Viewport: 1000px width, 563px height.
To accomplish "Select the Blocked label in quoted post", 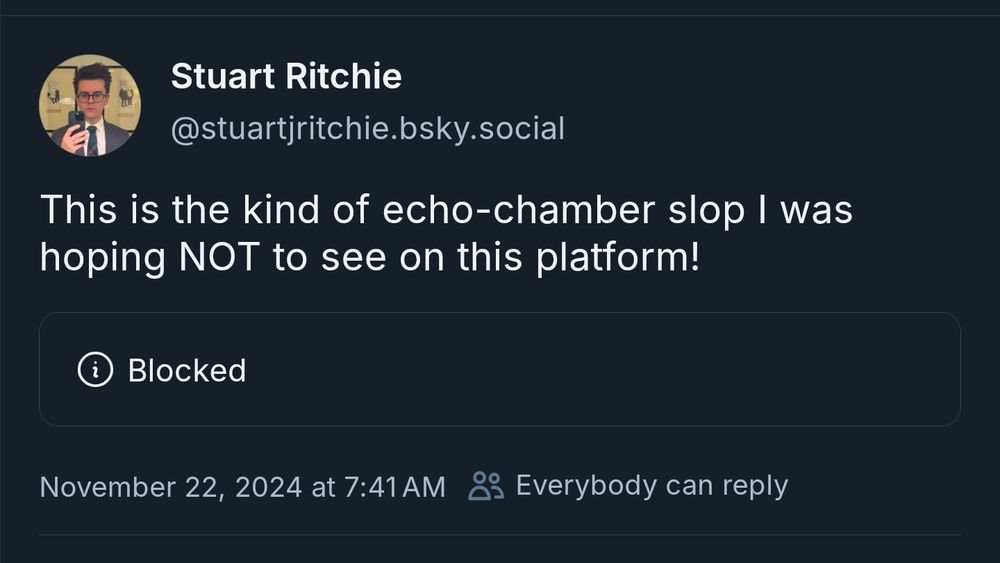I will pos(187,370).
